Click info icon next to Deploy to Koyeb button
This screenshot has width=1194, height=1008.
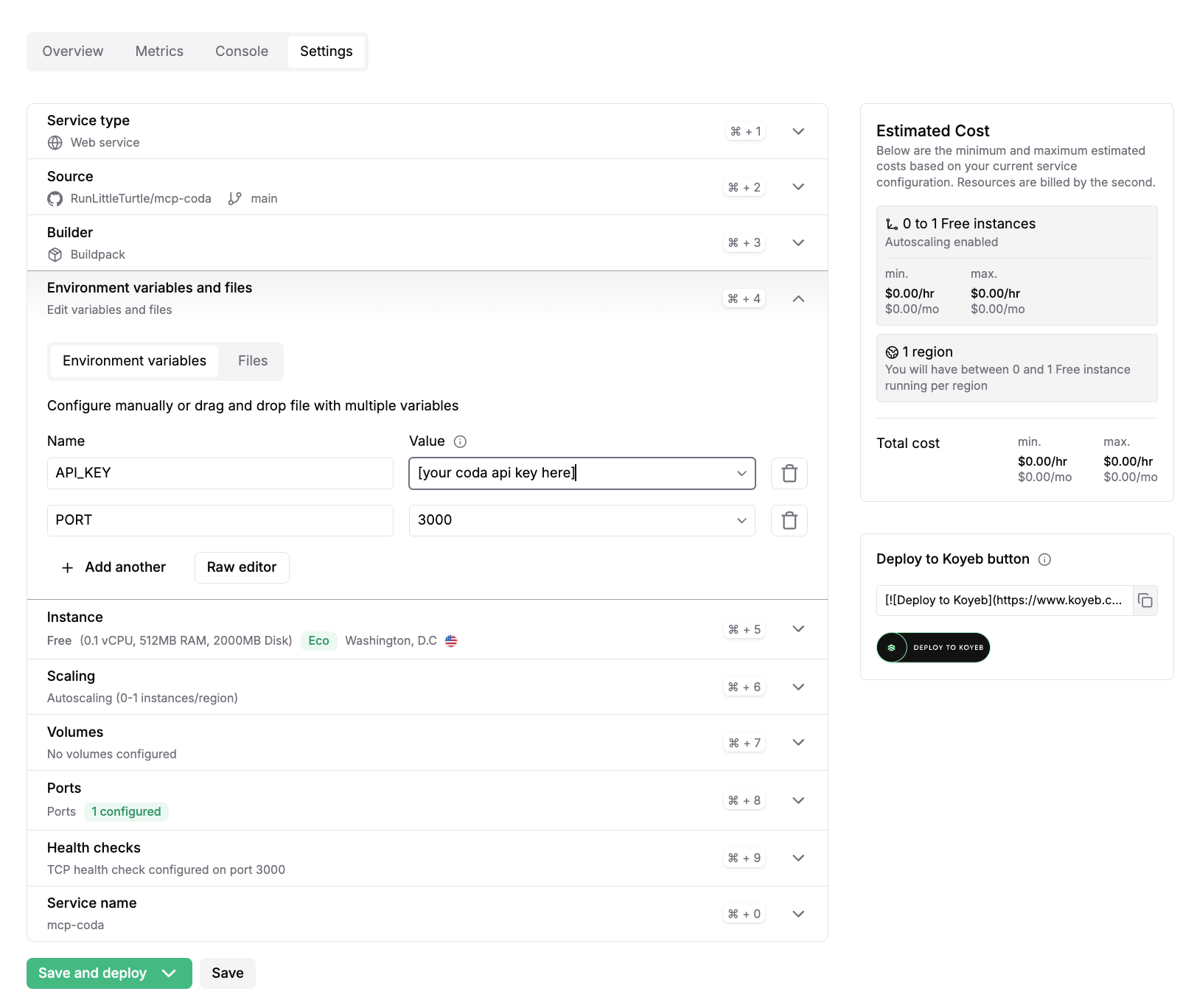pos(1044,559)
